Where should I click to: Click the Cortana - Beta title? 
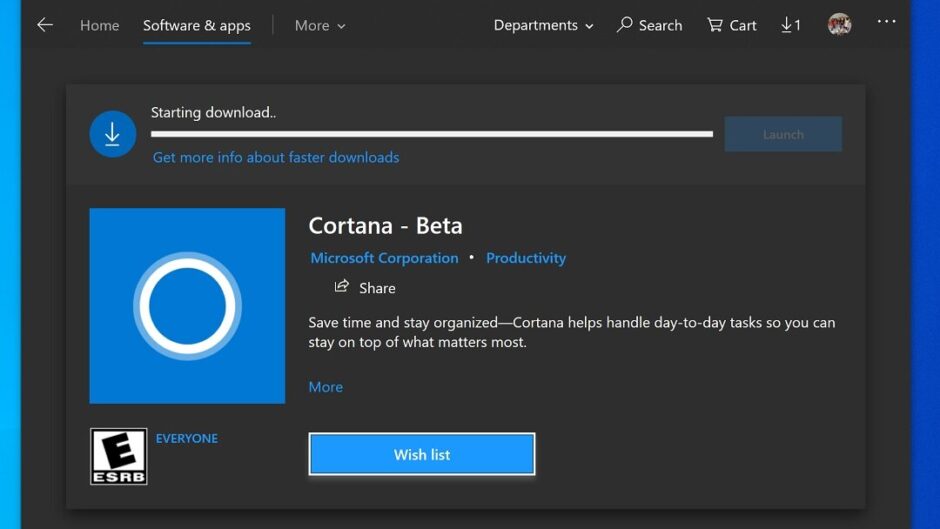[385, 226]
